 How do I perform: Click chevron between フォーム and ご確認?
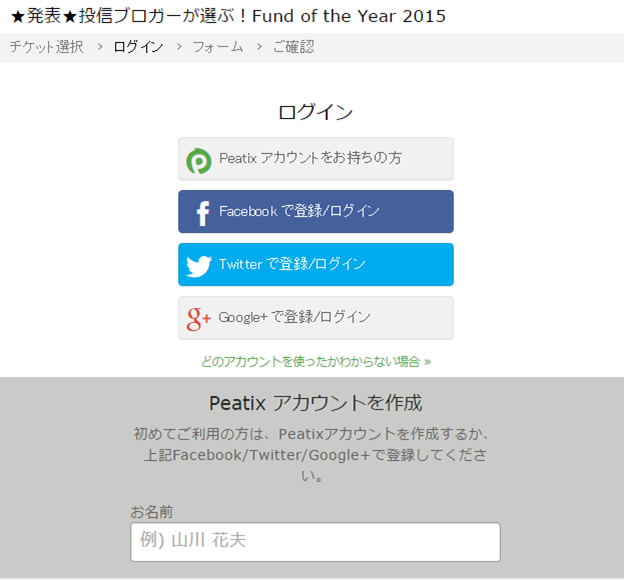point(258,47)
